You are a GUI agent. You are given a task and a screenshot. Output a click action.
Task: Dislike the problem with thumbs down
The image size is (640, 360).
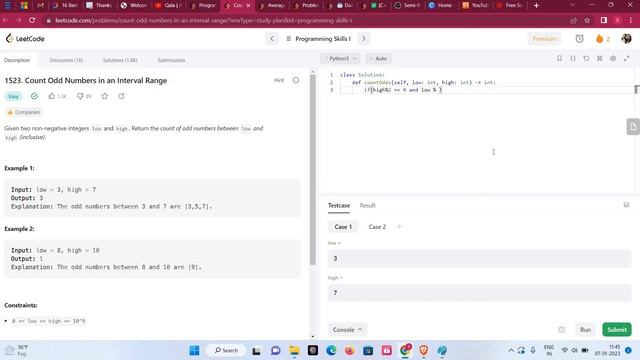pyautogui.click(x=80, y=96)
